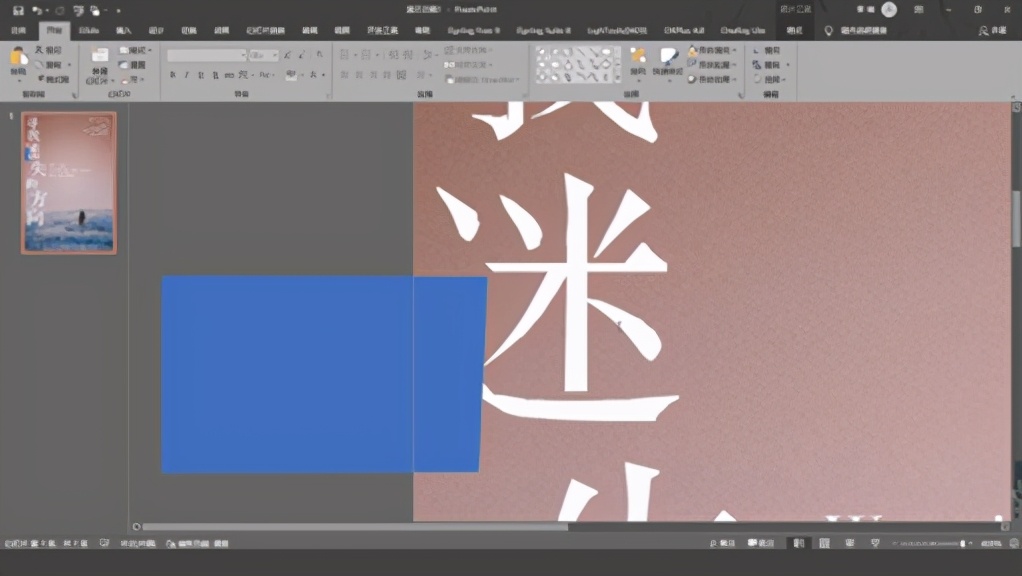Save the presentation from the quick access toolbar
Screen dimensions: 1022x576
18,10
